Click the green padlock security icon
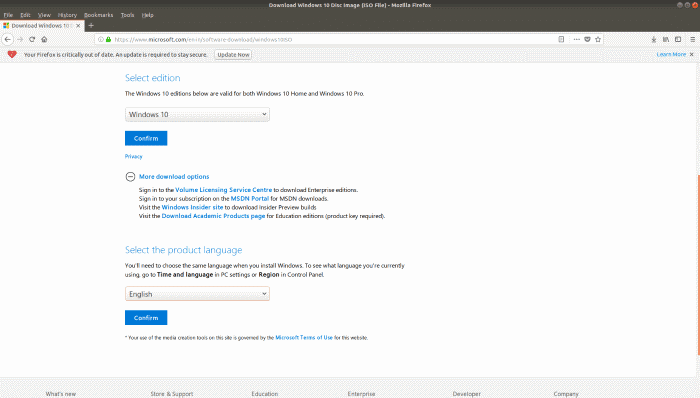The image size is (700, 398). pyautogui.click(x=108, y=39)
